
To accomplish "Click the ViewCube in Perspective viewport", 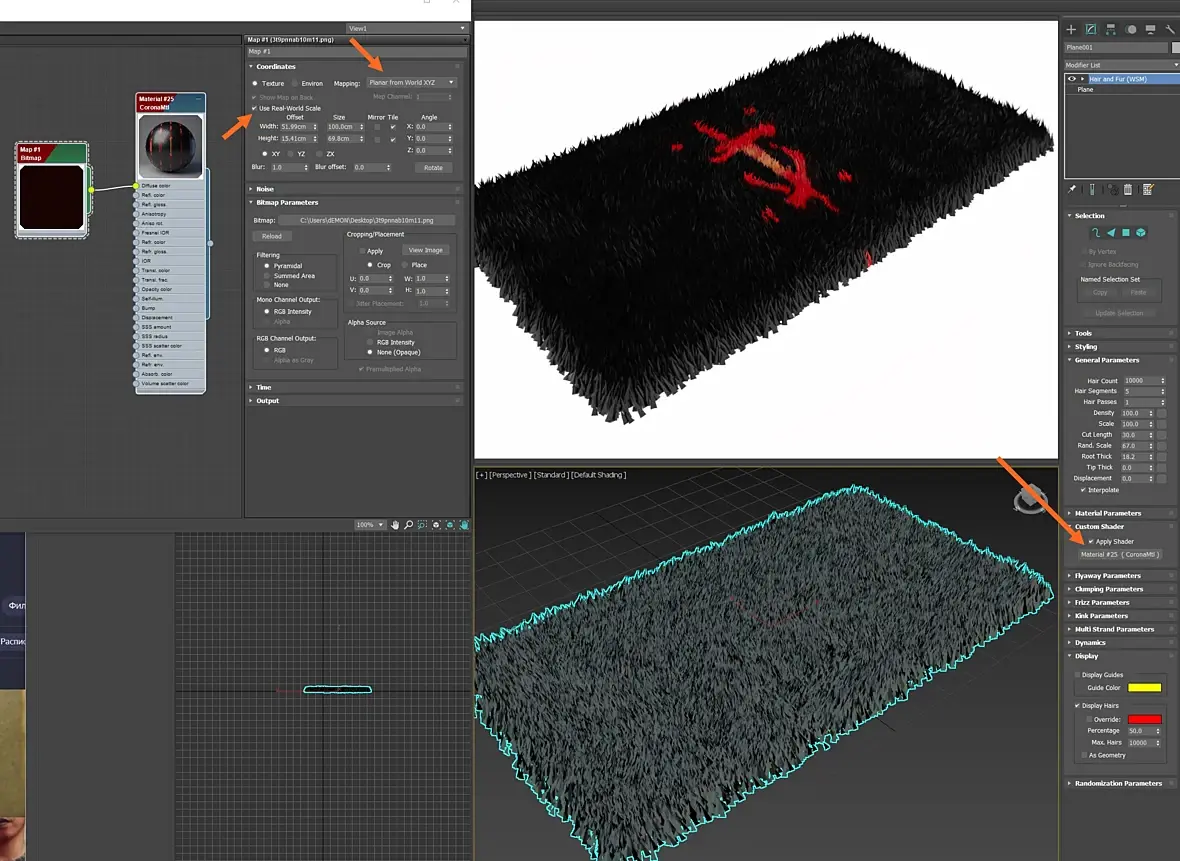I will [1029, 499].
